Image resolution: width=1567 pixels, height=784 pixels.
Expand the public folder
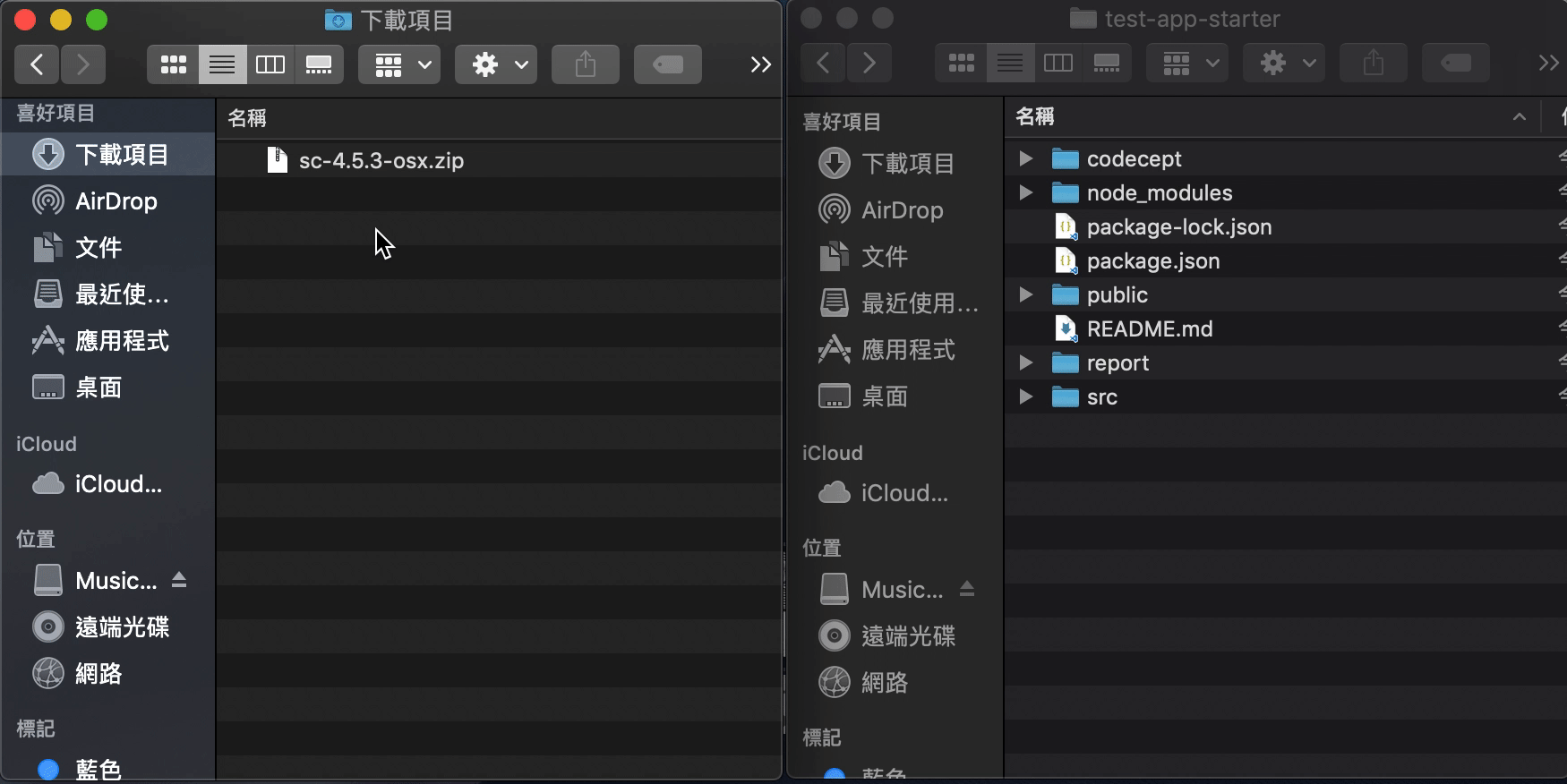pyautogui.click(x=1026, y=294)
